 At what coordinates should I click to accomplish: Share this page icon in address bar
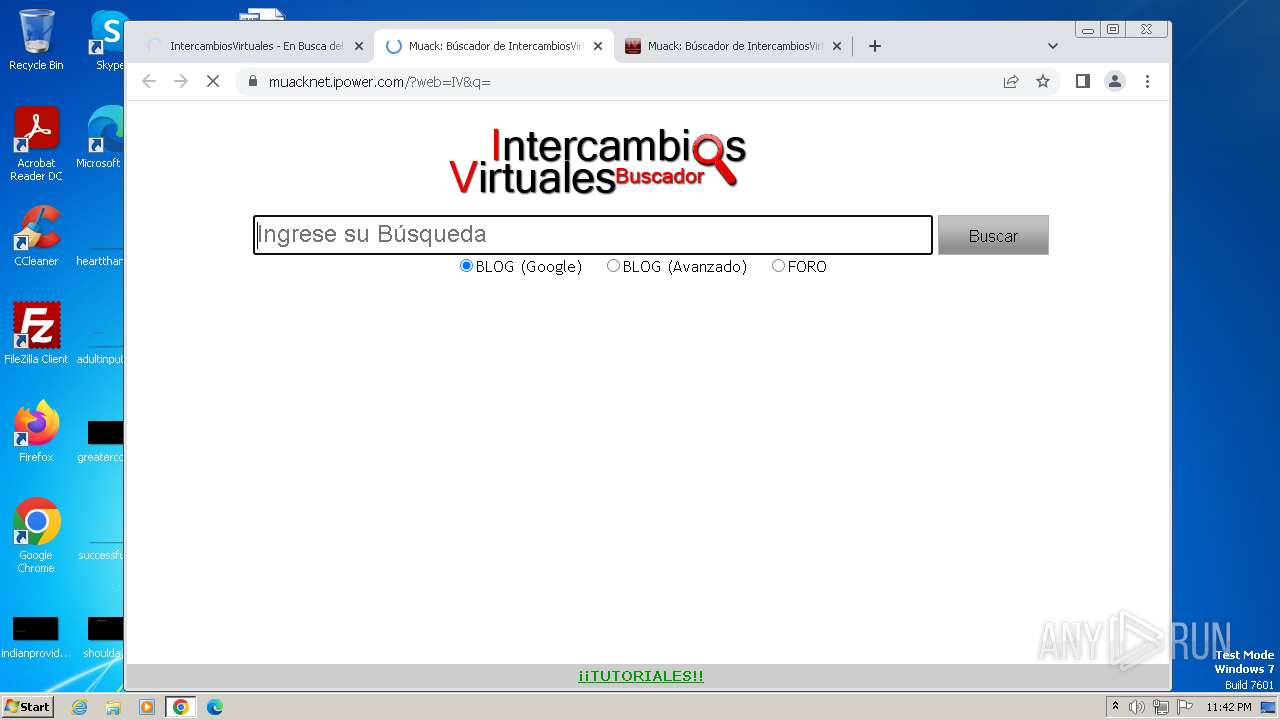pyautogui.click(x=1011, y=81)
